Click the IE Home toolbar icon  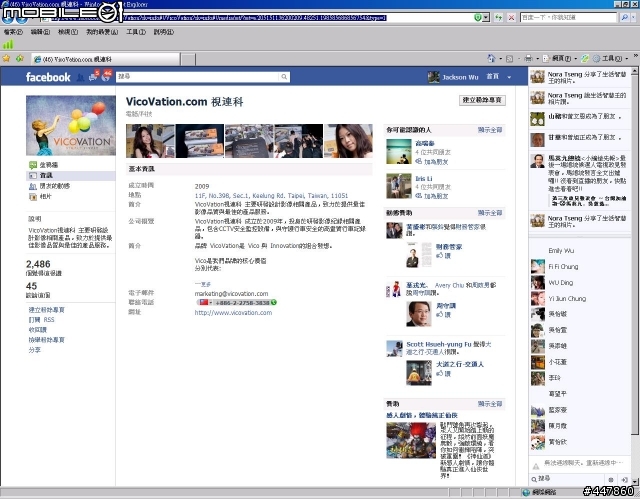pos(491,59)
